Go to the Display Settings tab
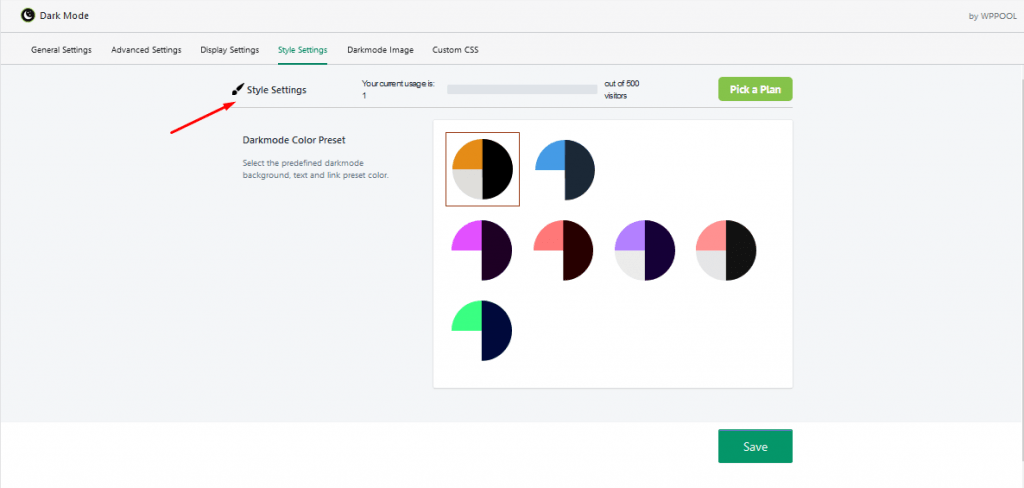 230,50
